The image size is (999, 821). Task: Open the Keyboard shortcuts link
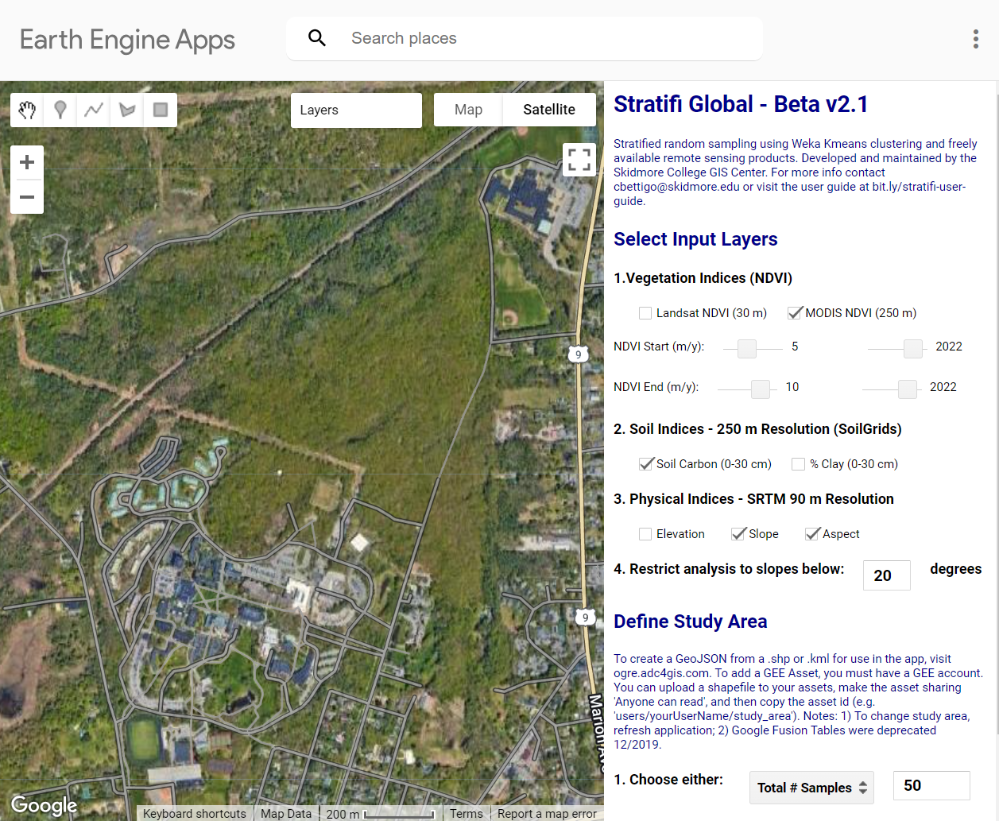194,813
